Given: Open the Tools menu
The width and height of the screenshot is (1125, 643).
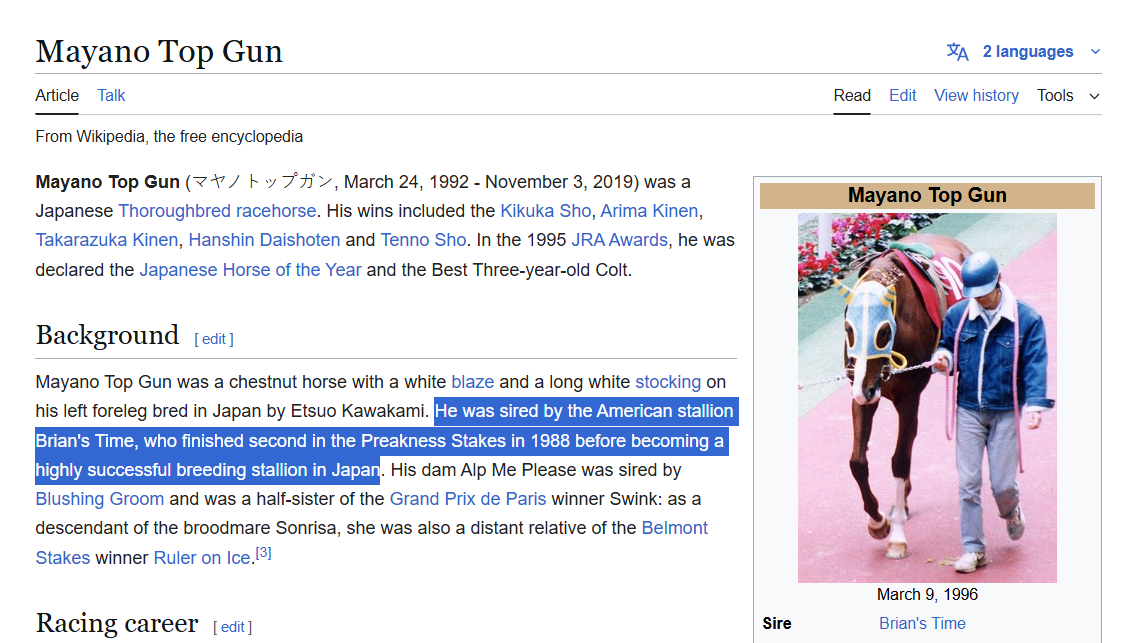Looking at the screenshot, I should [1055, 95].
